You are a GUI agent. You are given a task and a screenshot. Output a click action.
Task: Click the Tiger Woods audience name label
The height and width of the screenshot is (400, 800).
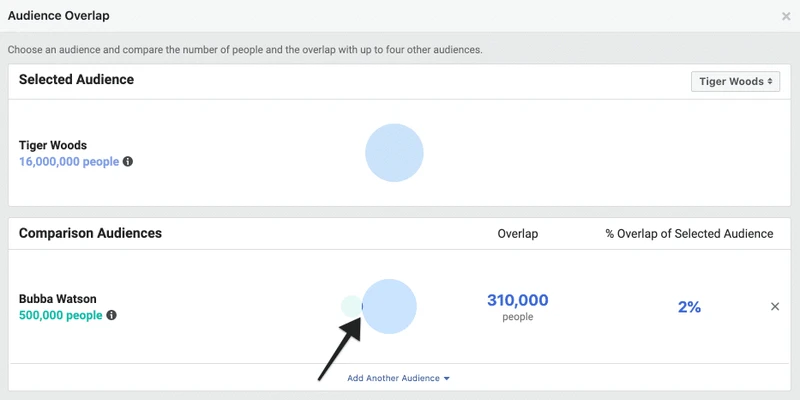pos(53,145)
